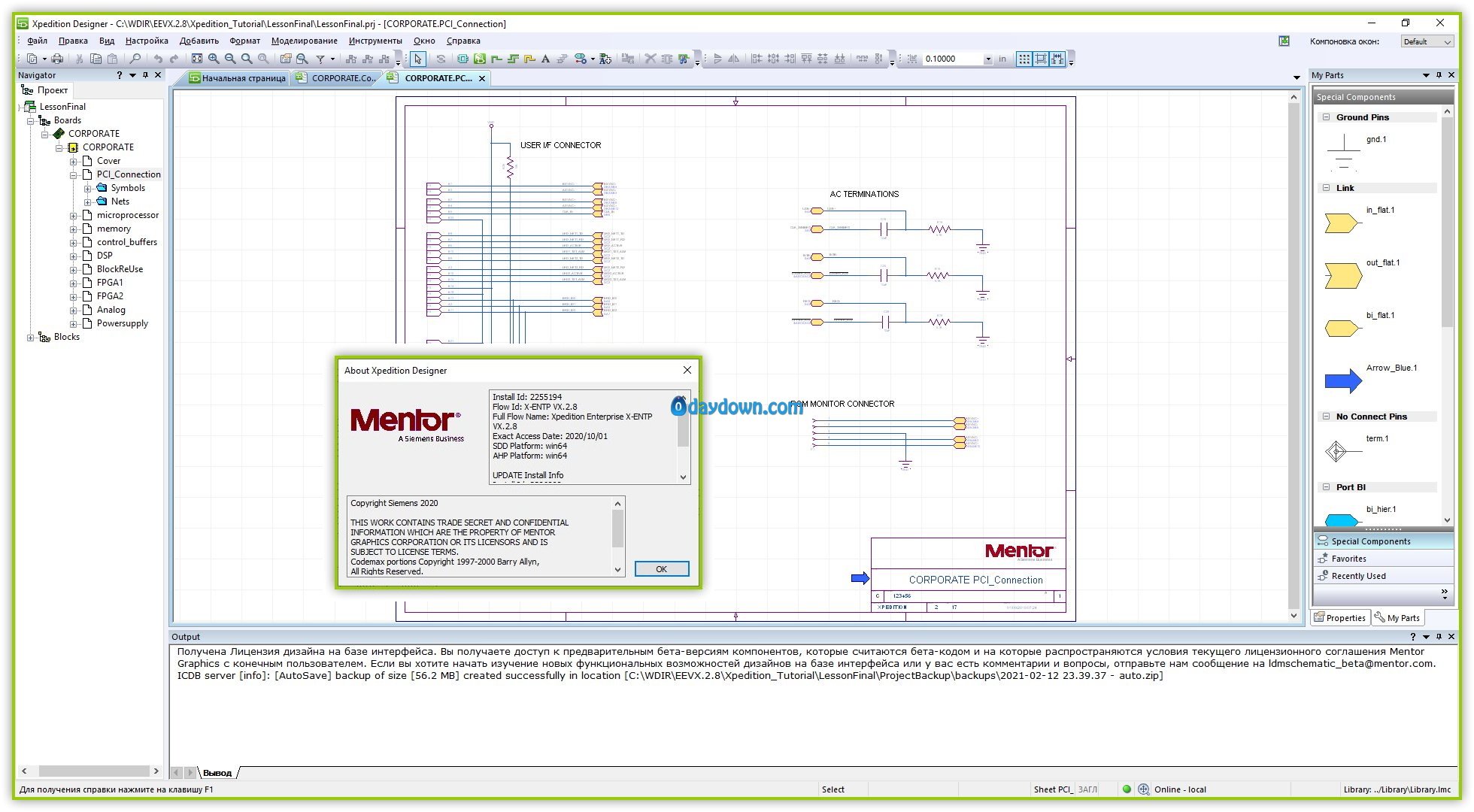Collapse the Port BI section

[x=1327, y=487]
